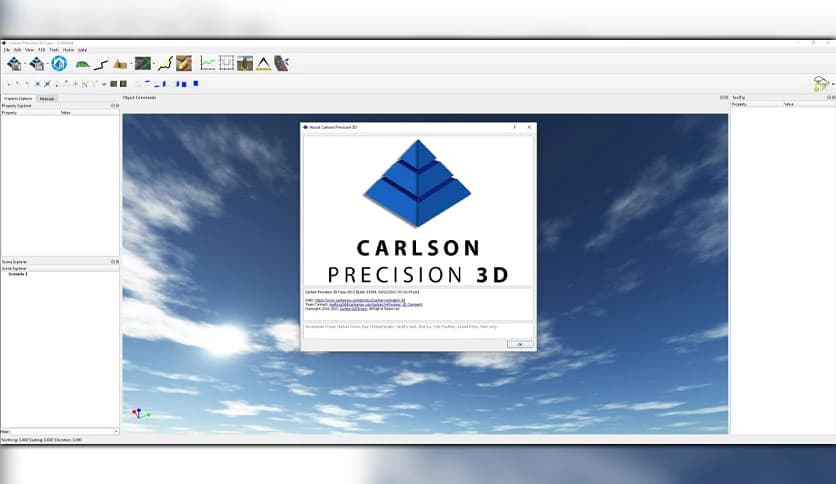836x484 pixels.
Task: Switch to the Materials tab
Action: [47, 99]
